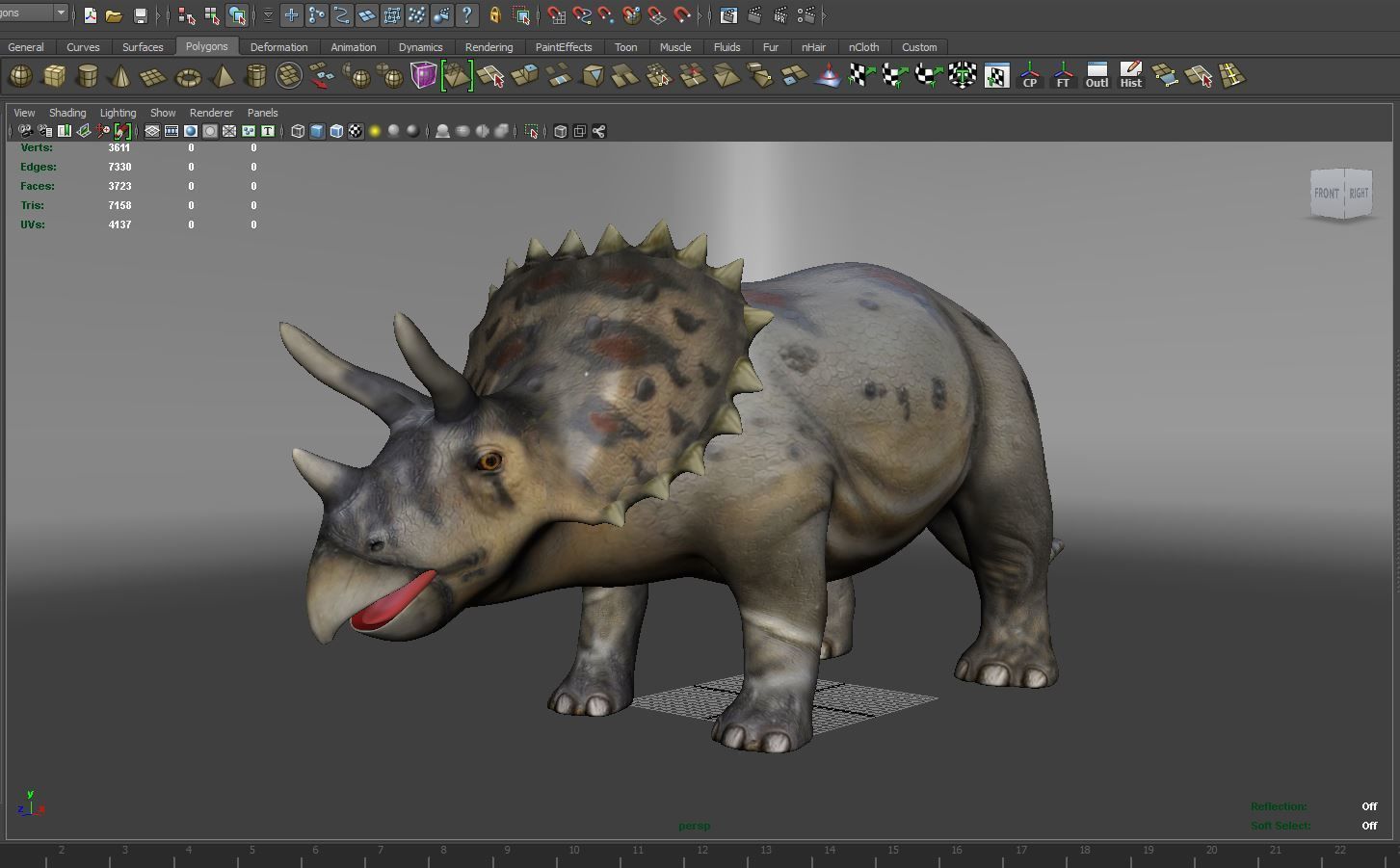The width and height of the screenshot is (1400, 868).
Task: Select by component type mode icon
Action: click(236, 15)
